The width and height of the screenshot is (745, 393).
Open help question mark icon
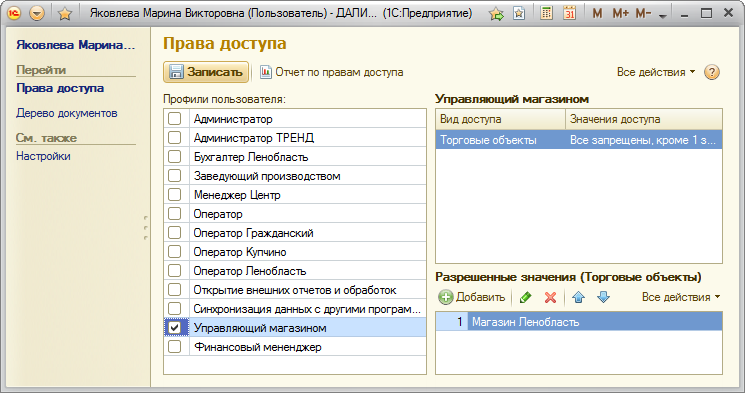(711, 72)
